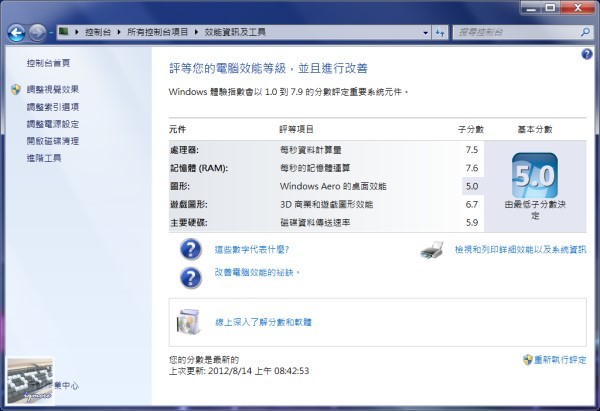Image resolution: width=600 pixels, height=411 pixels.
Task: Open the 這些數字代表什麼? link
Action: point(252,250)
